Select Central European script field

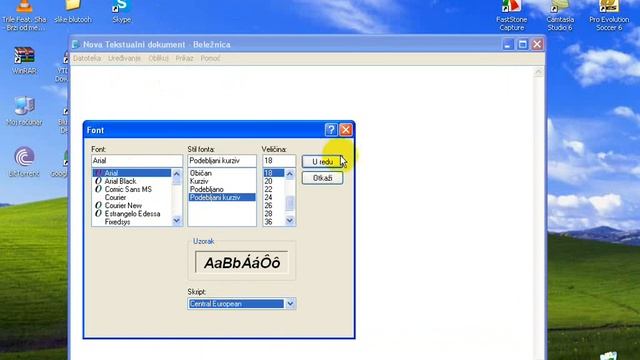click(236, 304)
